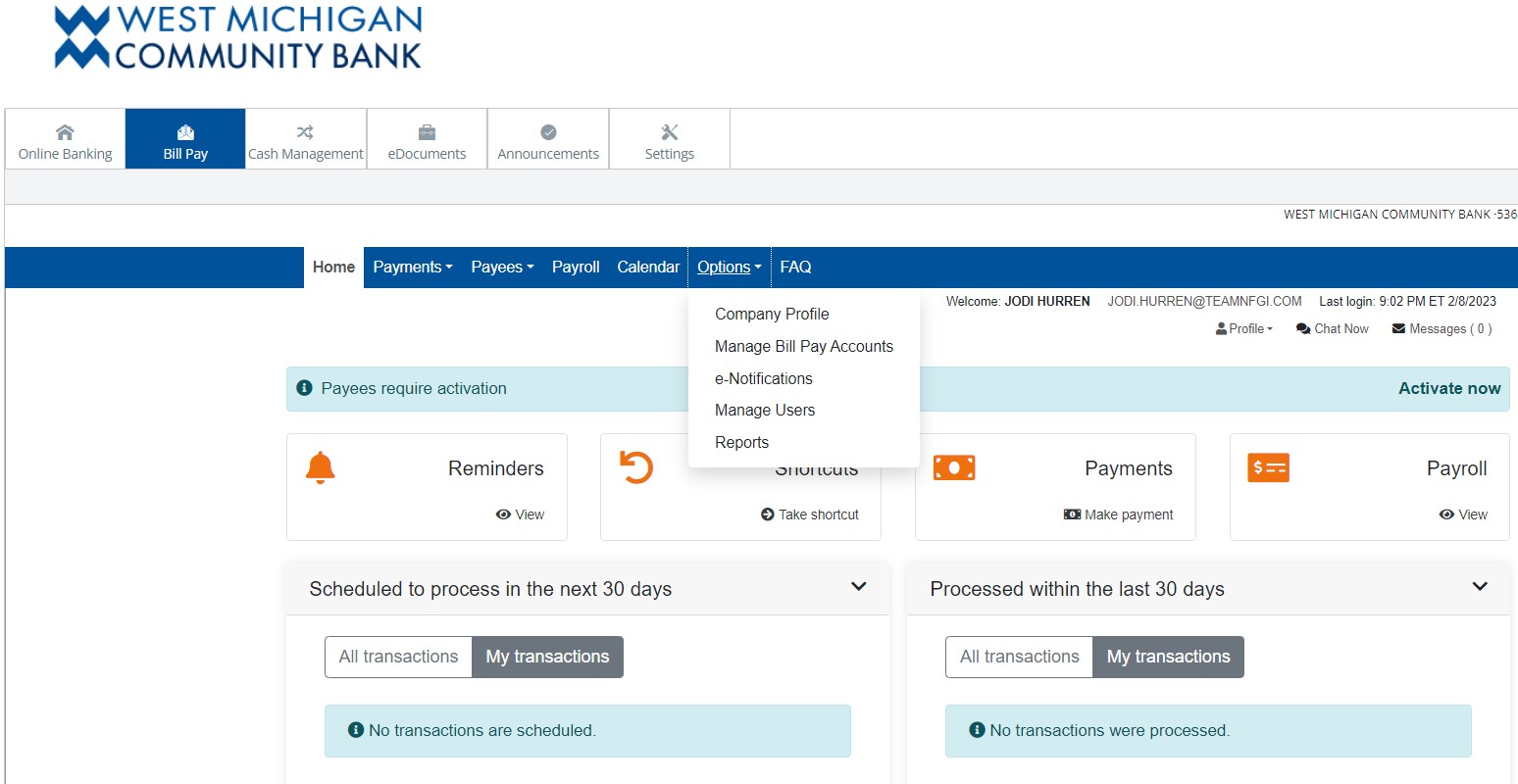Image resolution: width=1518 pixels, height=784 pixels.
Task: Open the Calendar menu item
Action: click(x=648, y=268)
